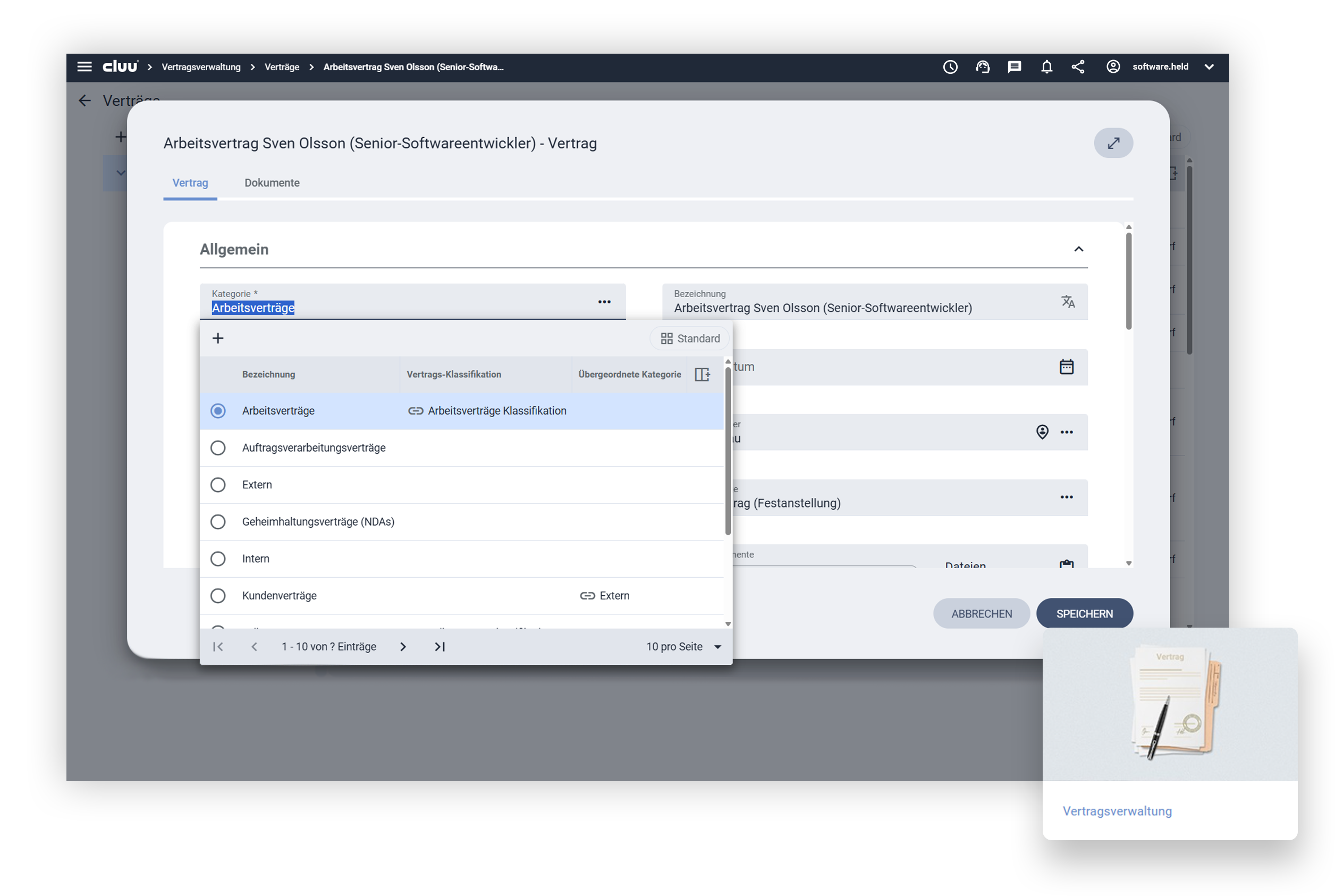
Task: Expand dialog with fullscreen arrow button
Action: pyautogui.click(x=1113, y=143)
